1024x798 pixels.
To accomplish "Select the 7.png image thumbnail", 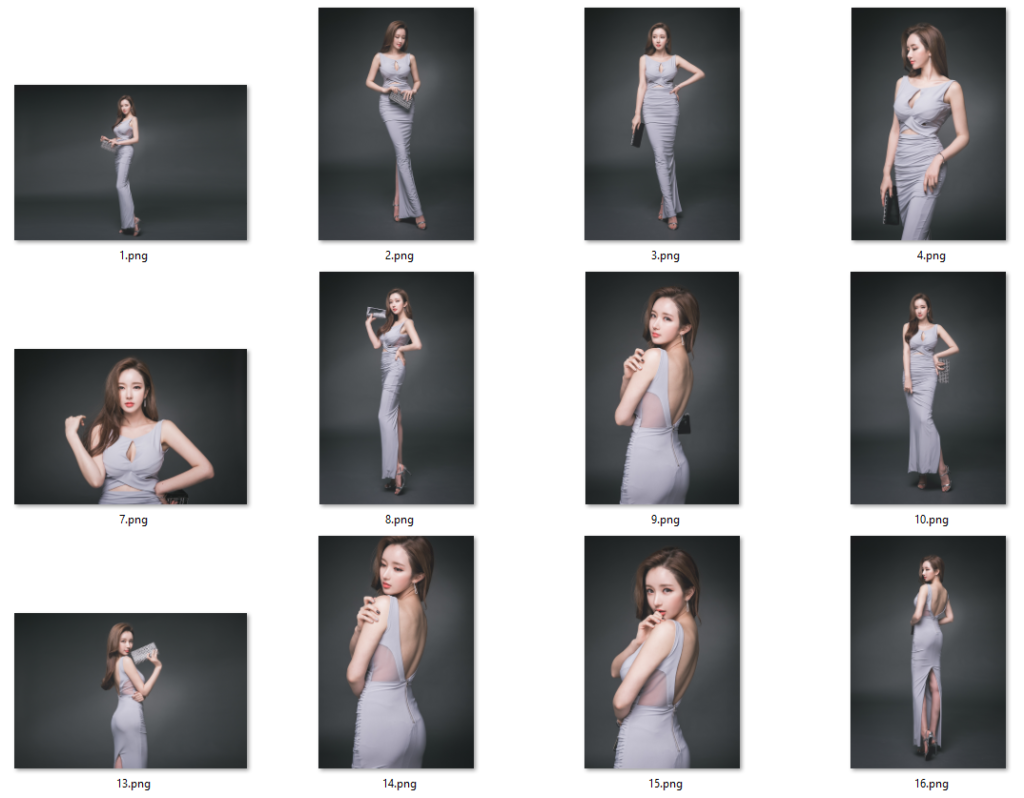I will point(131,426).
